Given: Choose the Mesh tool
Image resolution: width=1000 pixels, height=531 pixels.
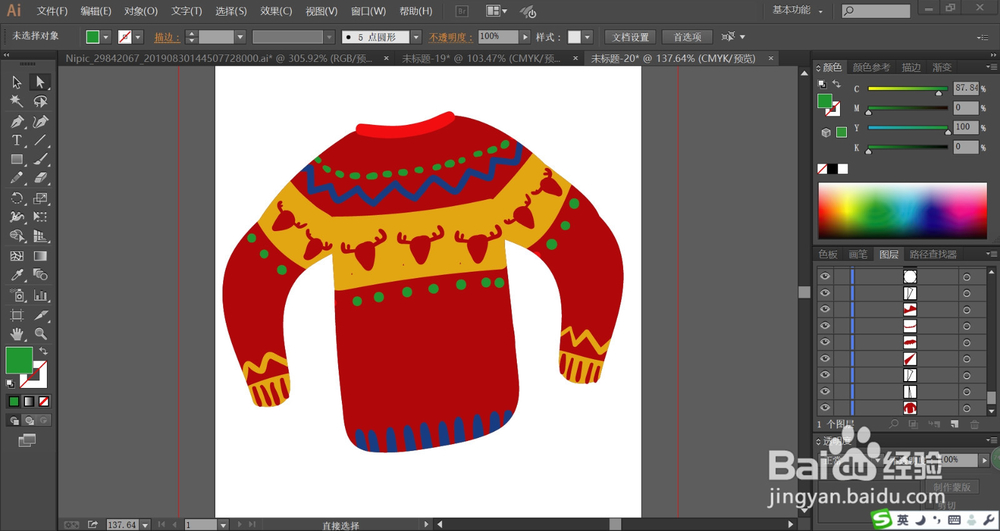Looking at the screenshot, I should pyautogui.click(x=17, y=256).
